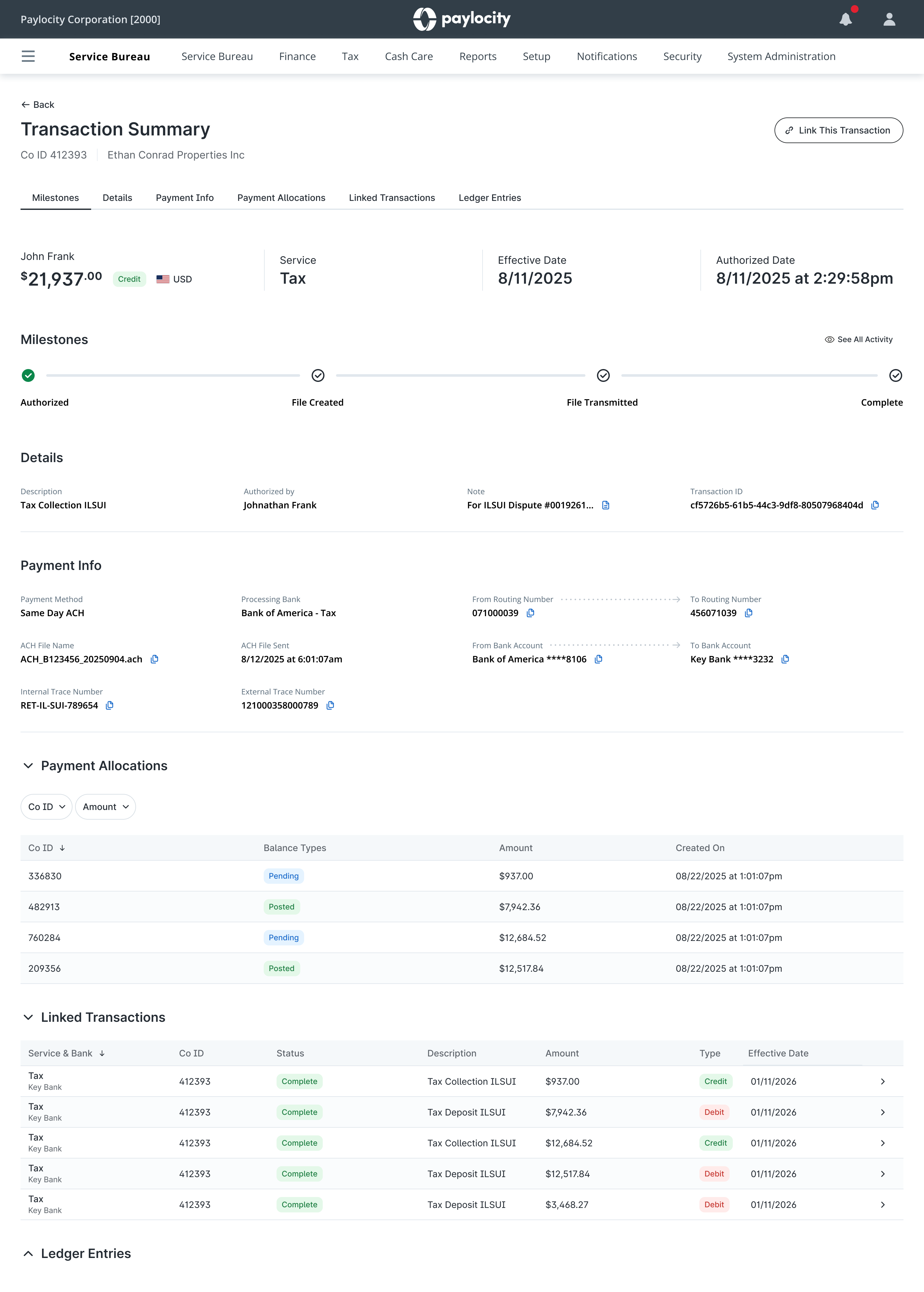This screenshot has width=924, height=1292.
Task: Copy the Transaction ID value
Action: pos(875,505)
